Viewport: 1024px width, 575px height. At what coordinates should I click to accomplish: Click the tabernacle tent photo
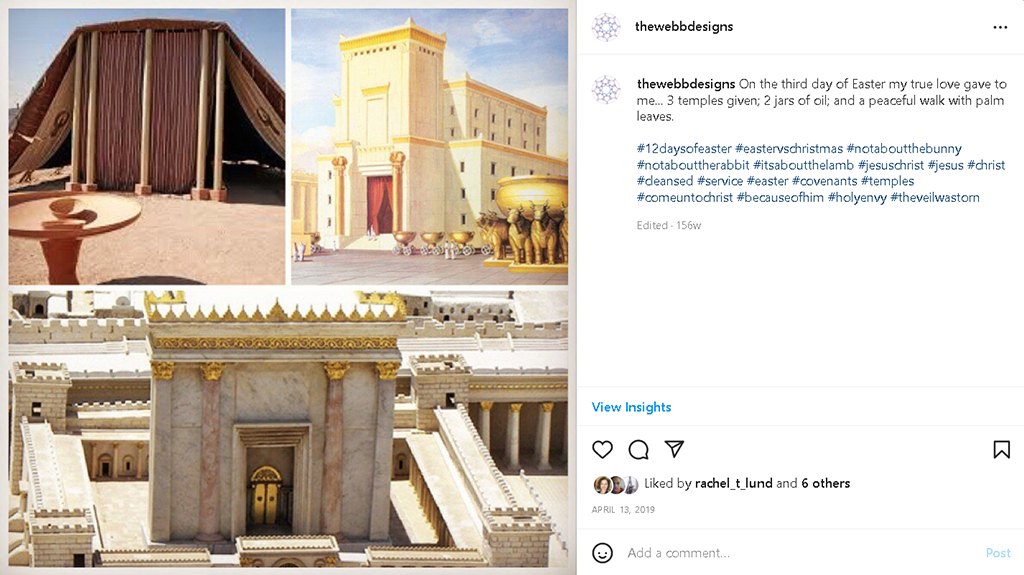147,146
